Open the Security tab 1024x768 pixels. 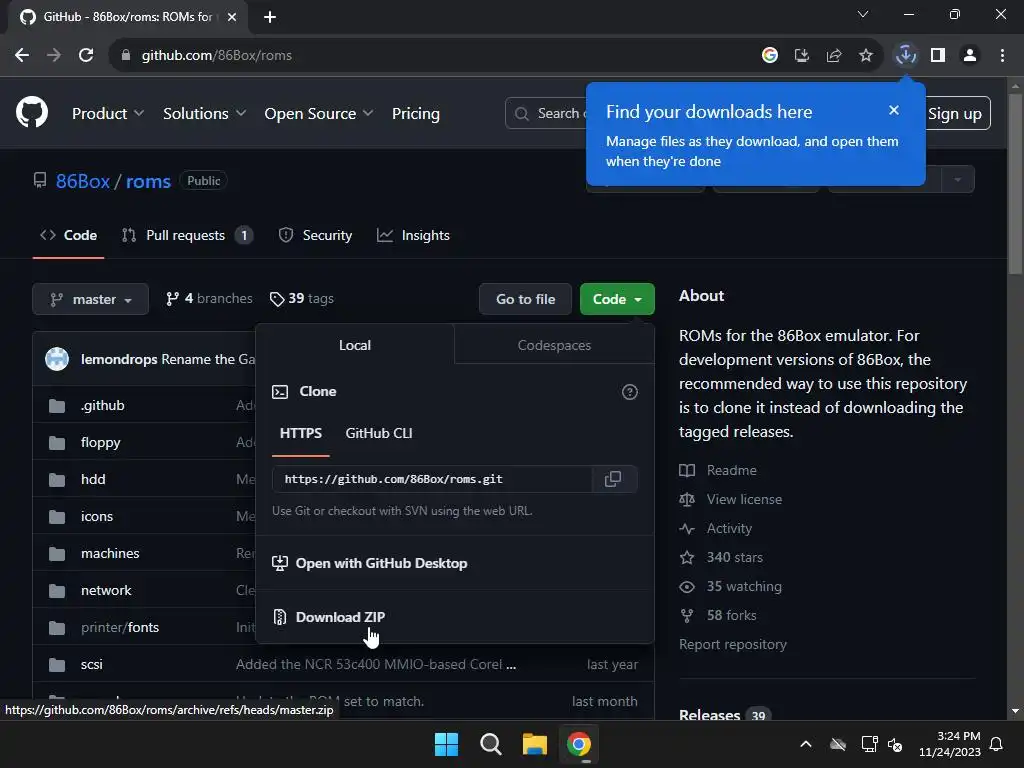[315, 235]
